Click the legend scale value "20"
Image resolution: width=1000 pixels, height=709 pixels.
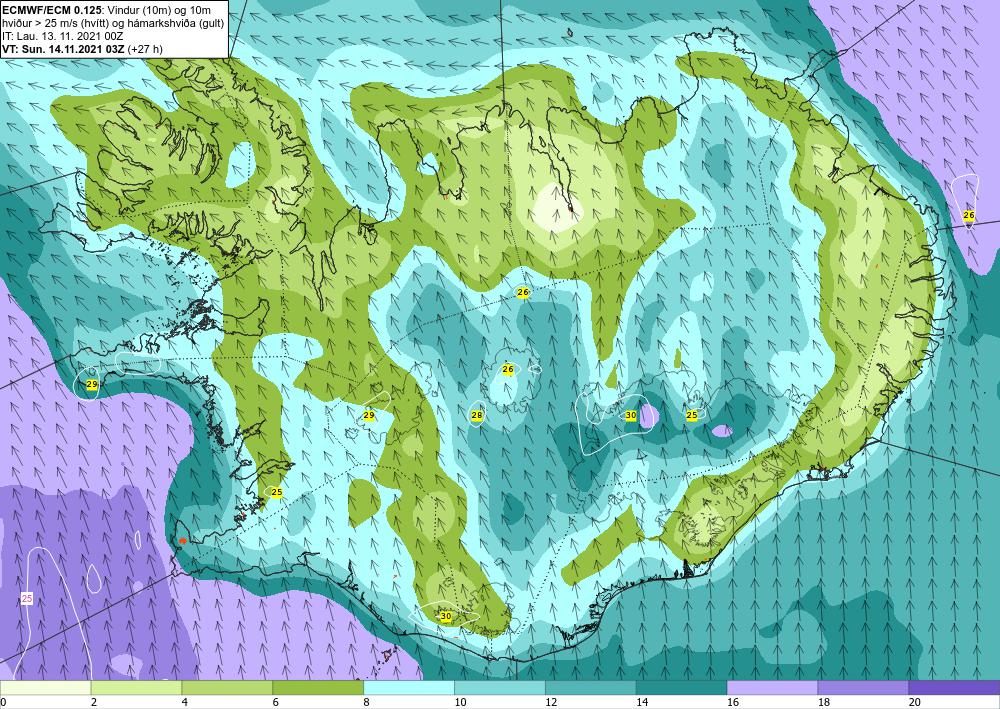coord(915,703)
